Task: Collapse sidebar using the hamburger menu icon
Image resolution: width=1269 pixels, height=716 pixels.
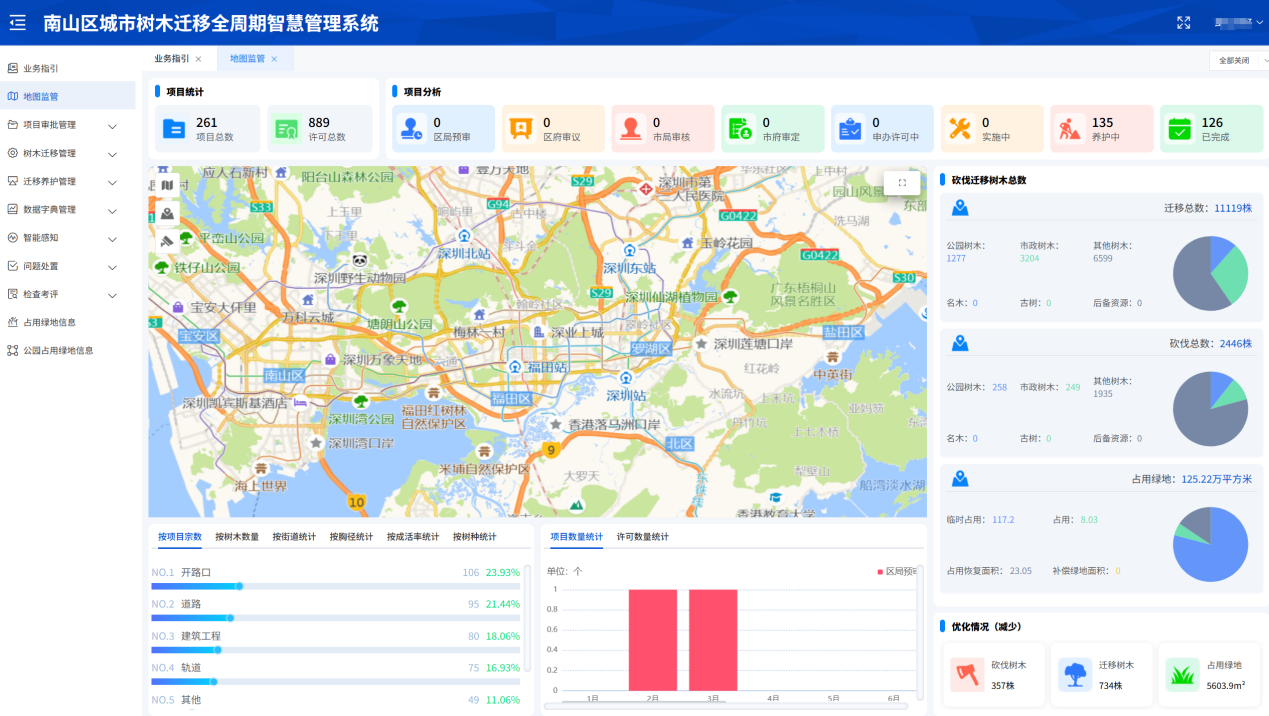Action: 17,22
